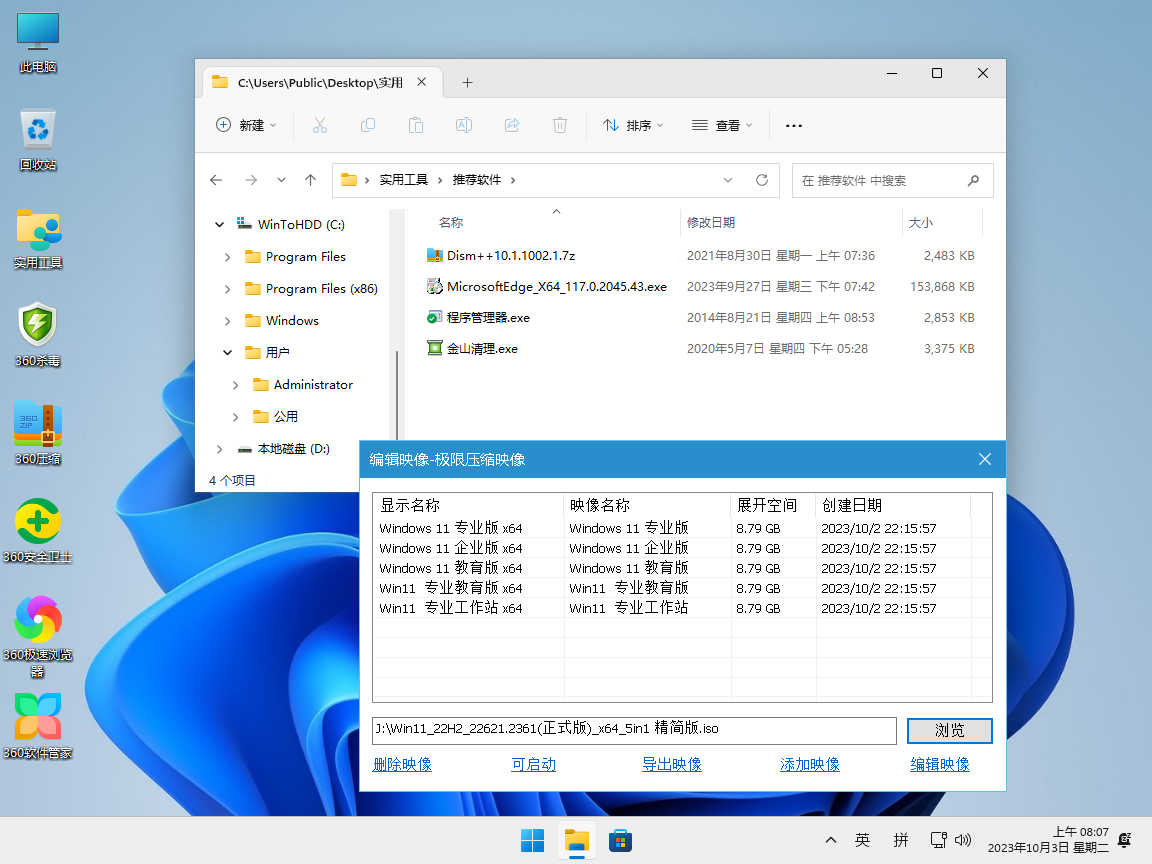This screenshot has width=1152, height=864.
Task: Click the Microsoft Store taskbar icon
Action: click(620, 840)
